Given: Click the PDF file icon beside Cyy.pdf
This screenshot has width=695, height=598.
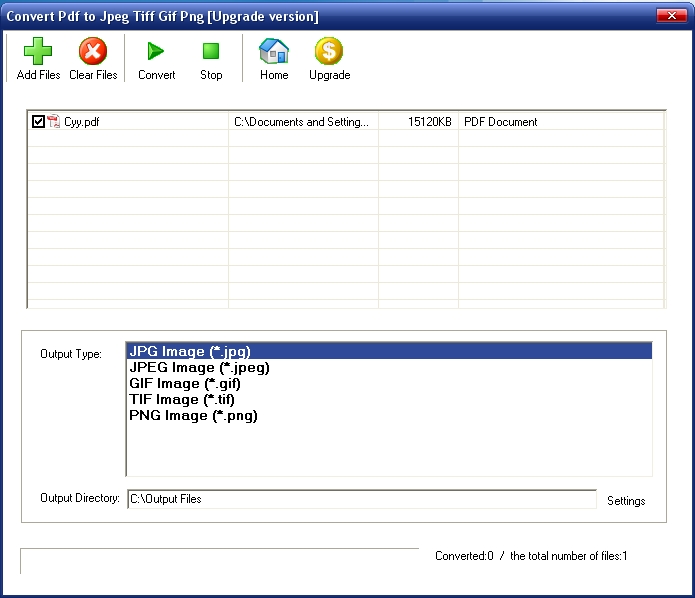Looking at the screenshot, I should [54, 121].
